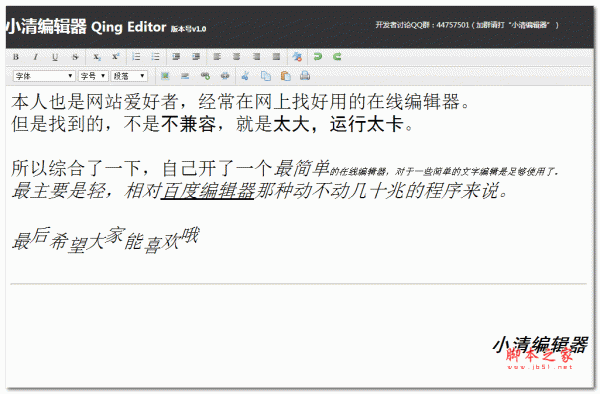Open the 字号 font size dropdown
Screen dimensions: 600x394
click(x=93, y=76)
